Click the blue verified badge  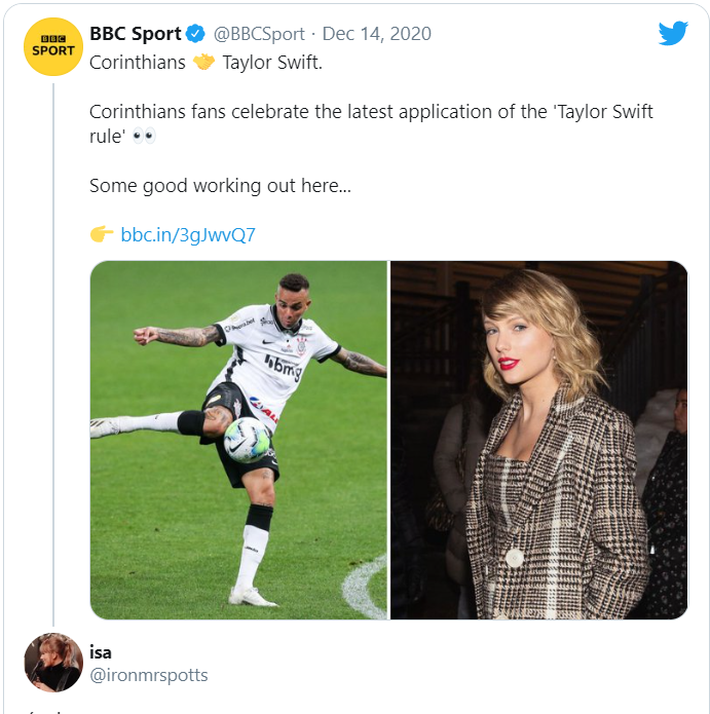[x=196, y=34]
